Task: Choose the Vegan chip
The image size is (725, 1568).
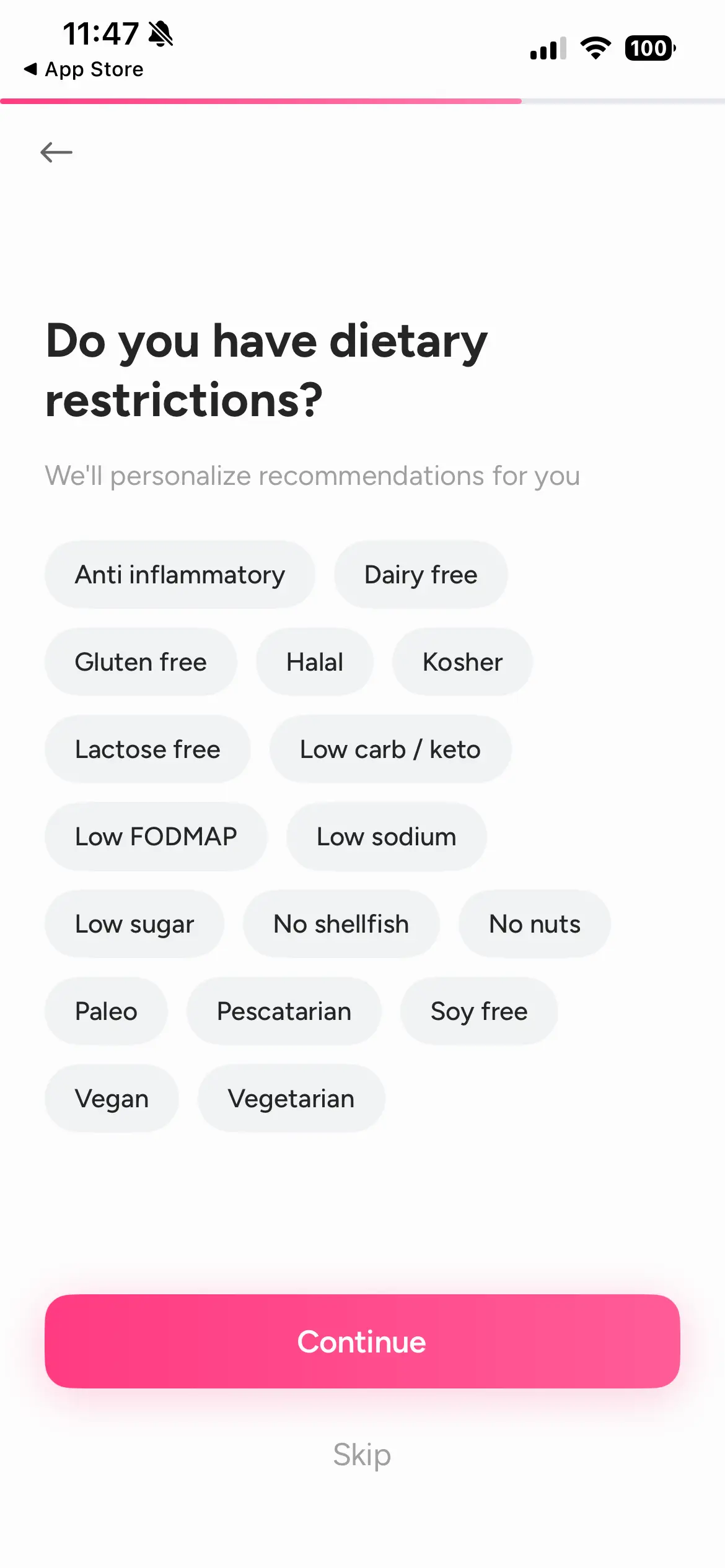Action: tap(112, 1099)
